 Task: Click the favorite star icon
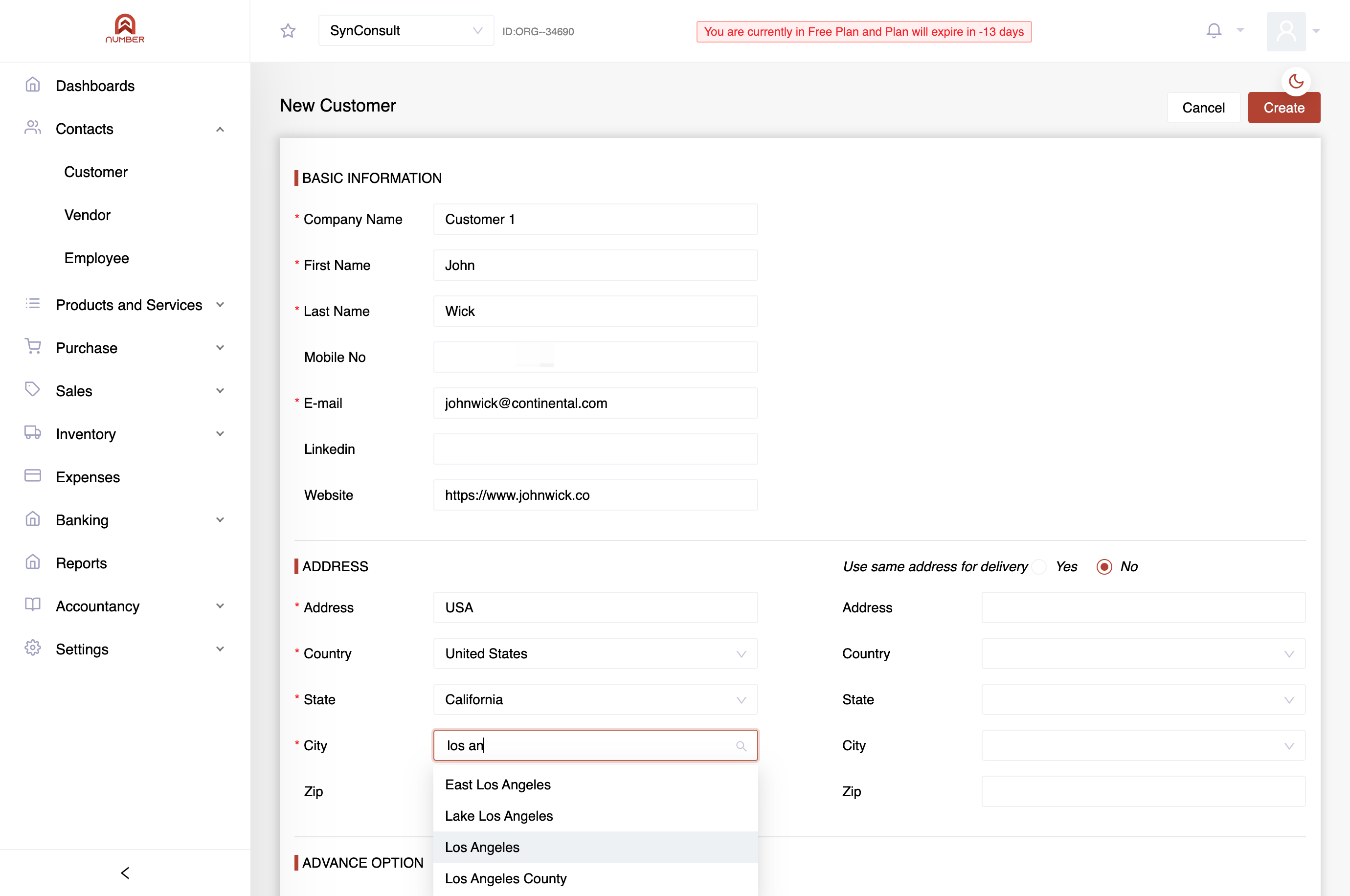click(288, 31)
